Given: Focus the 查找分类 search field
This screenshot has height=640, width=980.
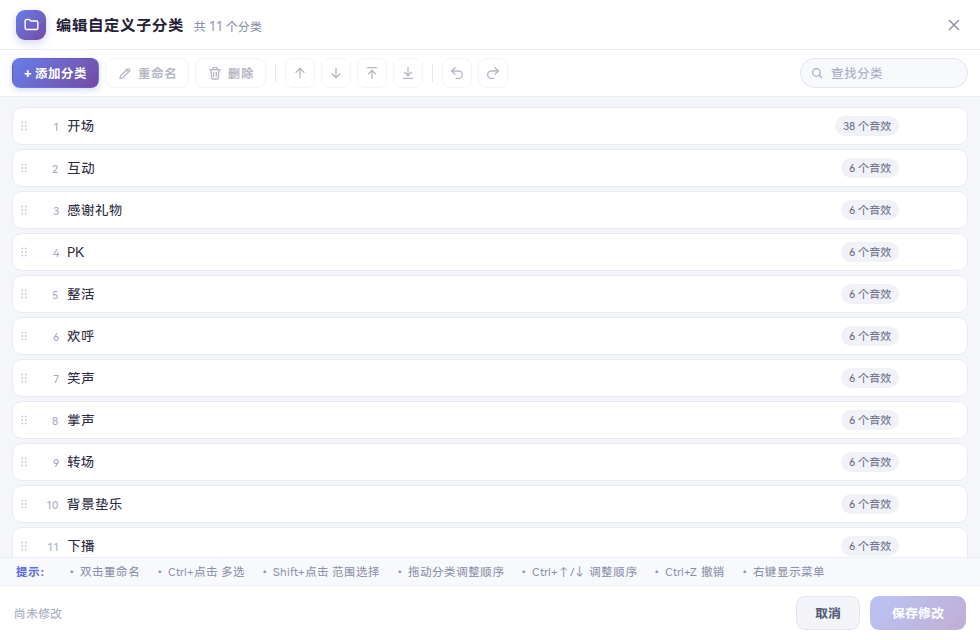Looking at the screenshot, I should point(884,73).
